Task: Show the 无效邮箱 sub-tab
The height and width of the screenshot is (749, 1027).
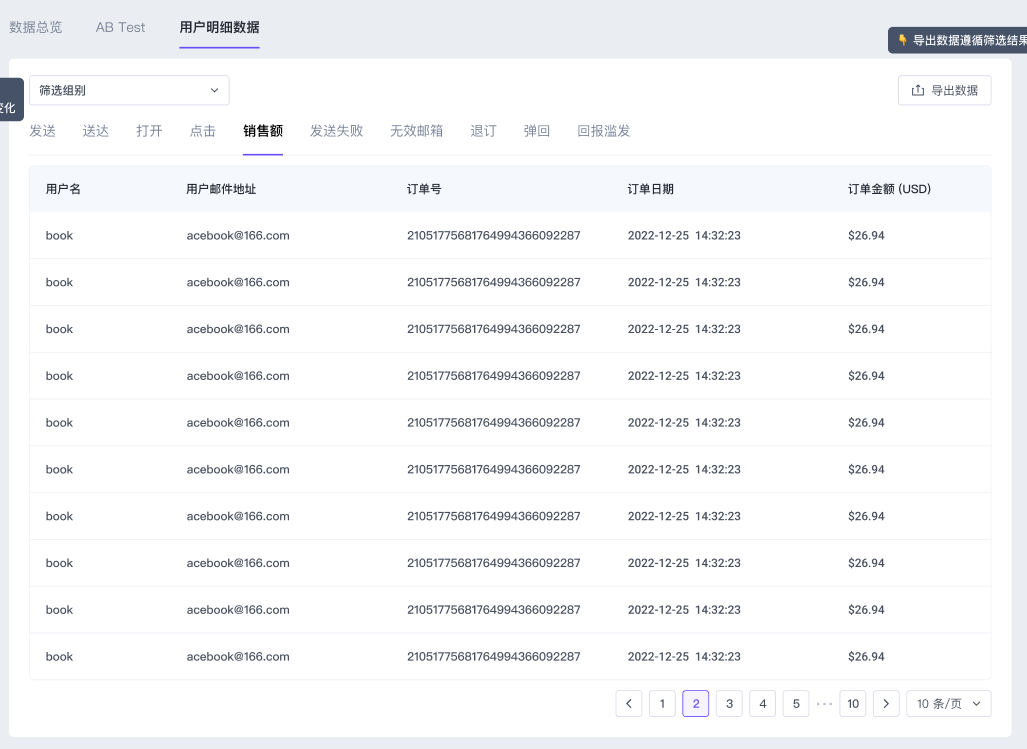Action: pos(416,131)
